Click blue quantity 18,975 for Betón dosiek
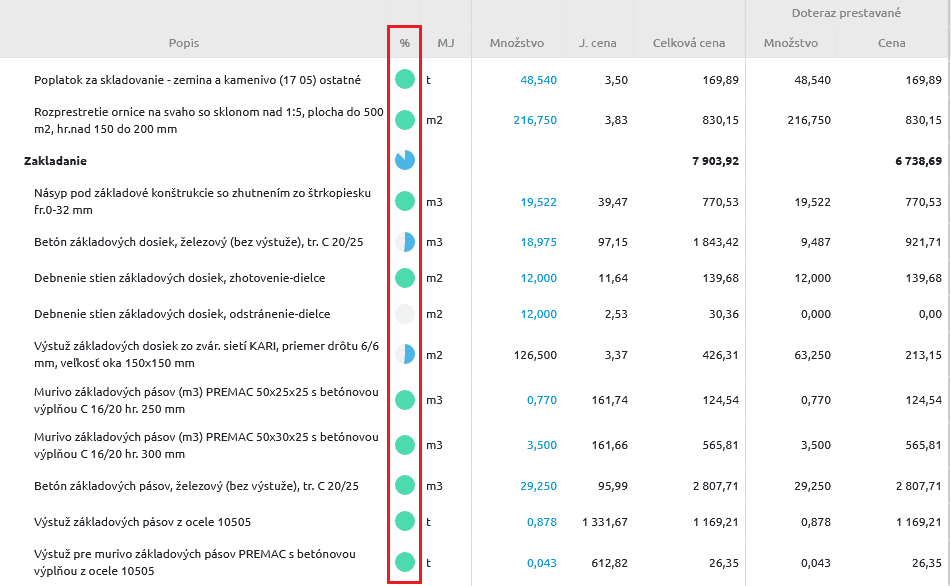The image size is (951, 586). [538, 242]
